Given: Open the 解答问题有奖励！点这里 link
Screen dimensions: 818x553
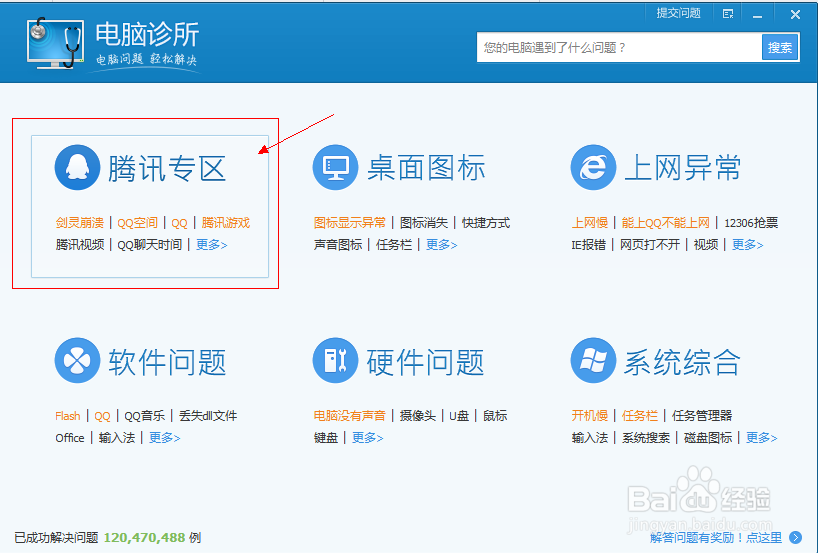Looking at the screenshot, I should [716, 537].
